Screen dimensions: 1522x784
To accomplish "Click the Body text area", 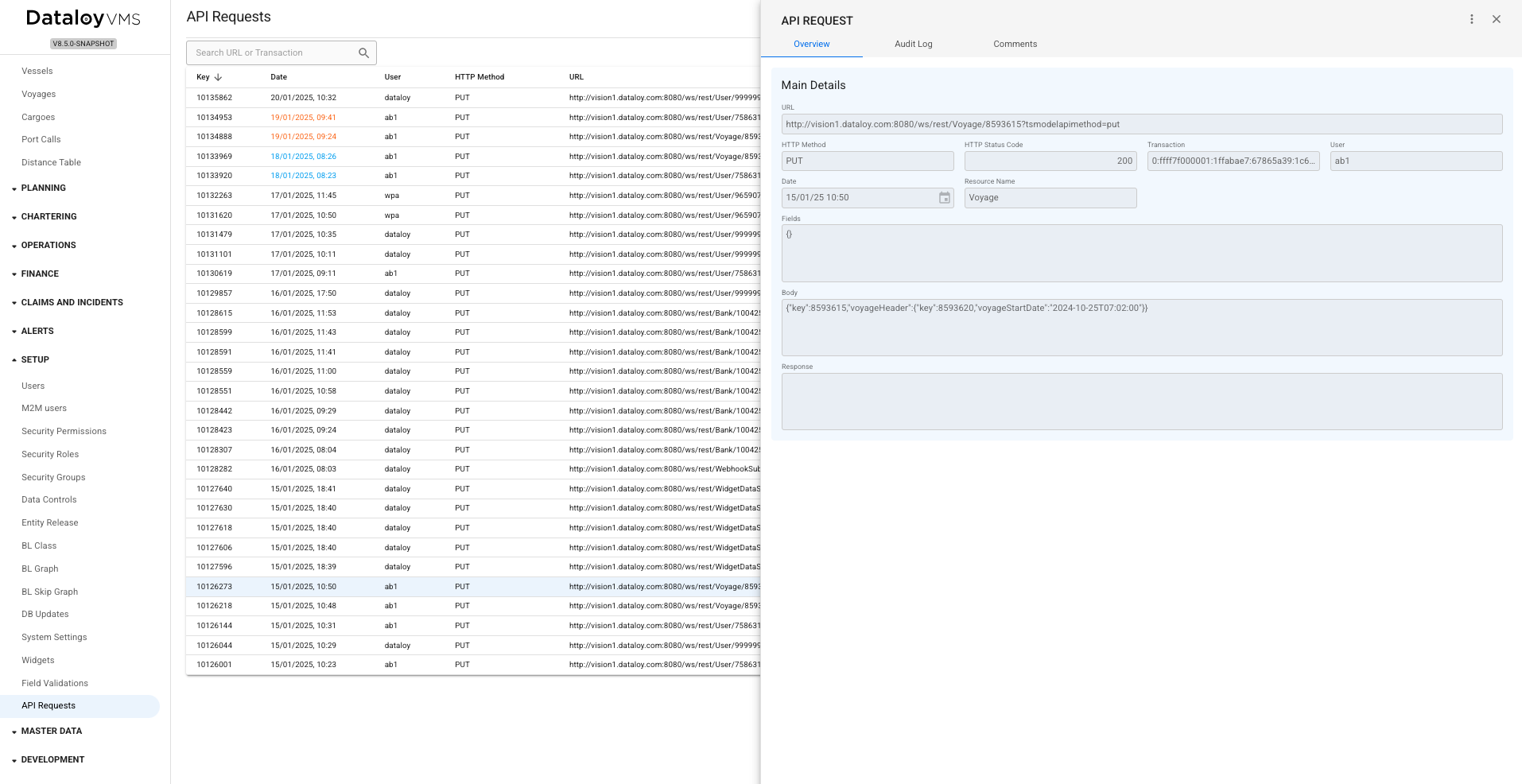I will coord(1141,328).
